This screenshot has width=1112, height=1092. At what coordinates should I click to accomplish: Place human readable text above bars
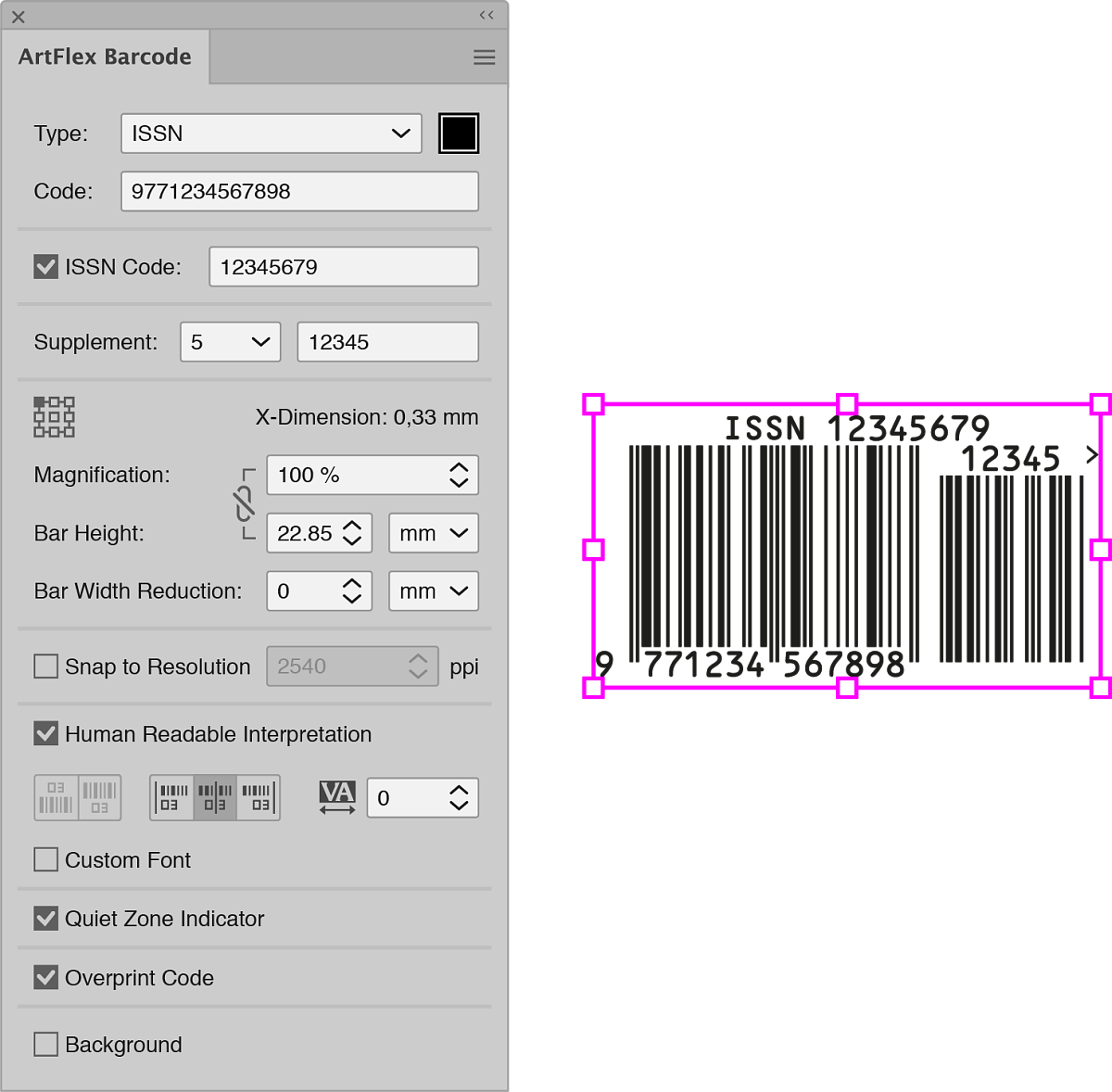(x=57, y=797)
